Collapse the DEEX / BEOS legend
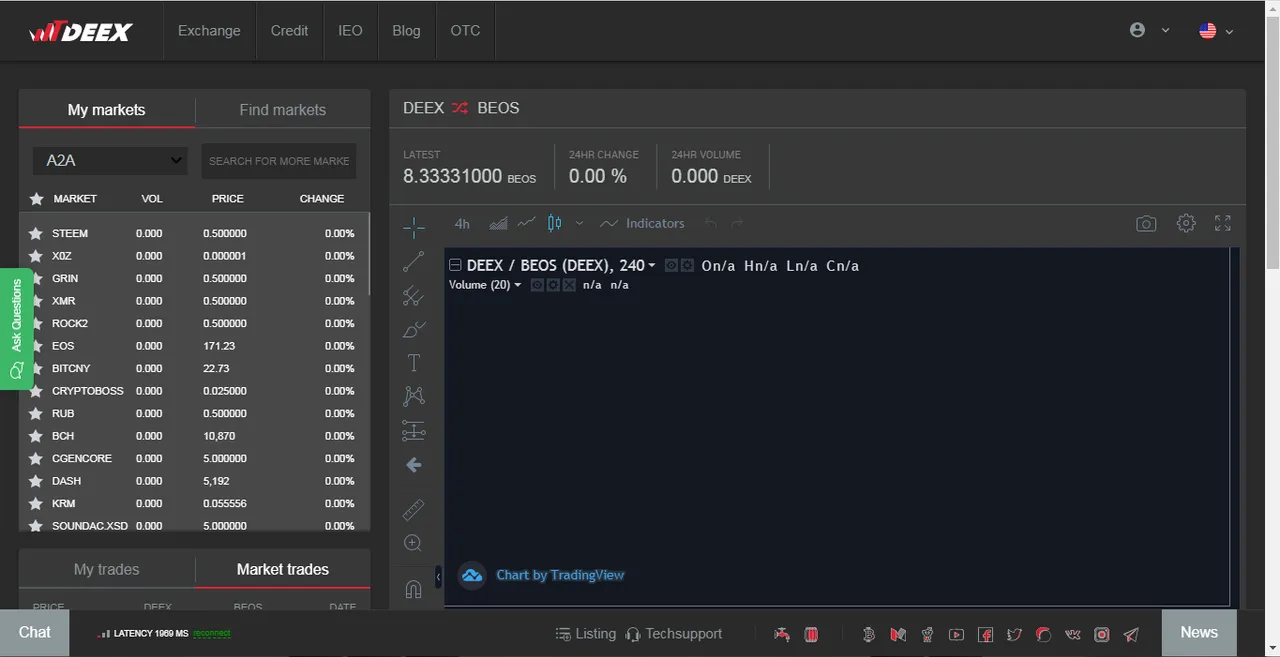 click(455, 265)
